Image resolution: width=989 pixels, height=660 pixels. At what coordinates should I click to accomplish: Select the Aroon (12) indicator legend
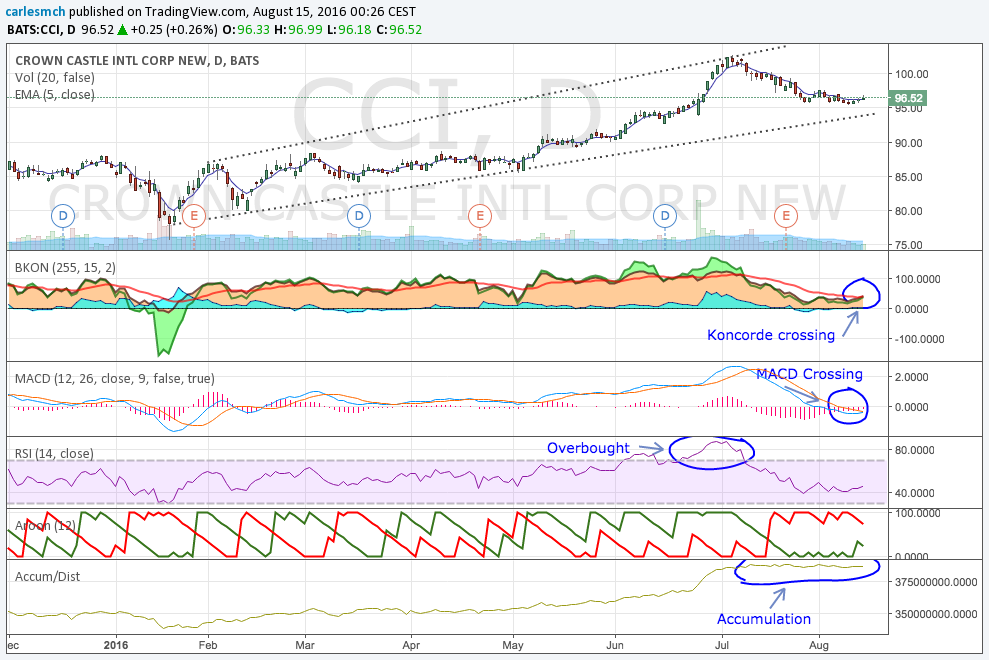45,526
